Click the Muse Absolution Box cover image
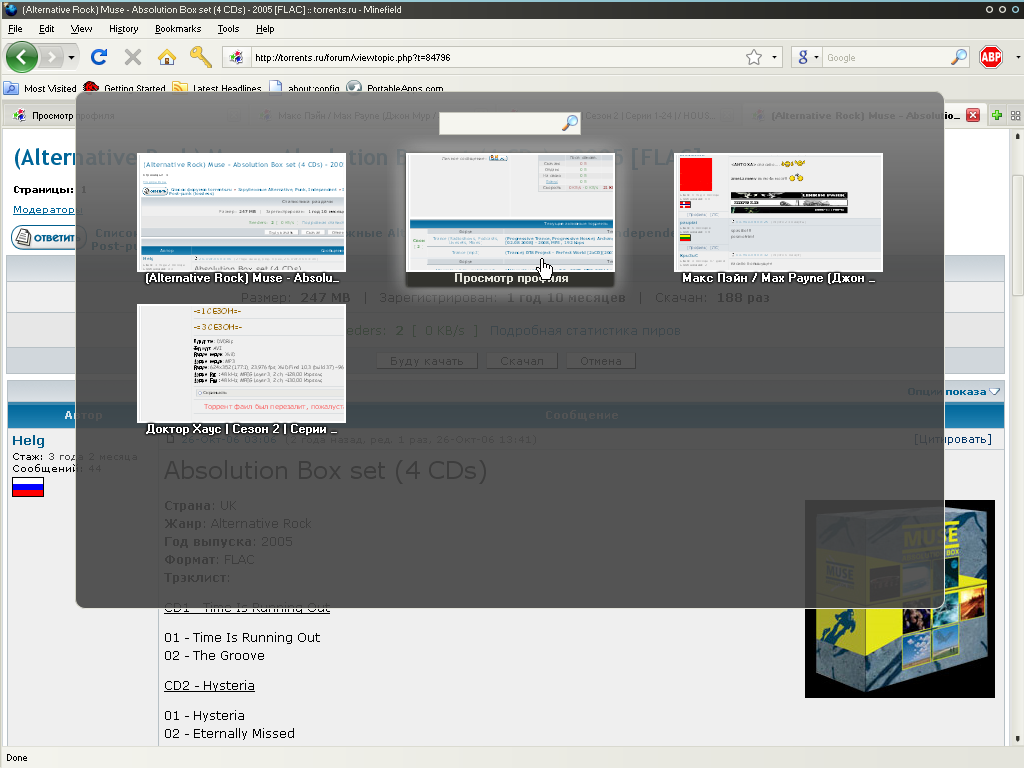Image resolution: width=1024 pixels, height=768 pixels. [900, 599]
